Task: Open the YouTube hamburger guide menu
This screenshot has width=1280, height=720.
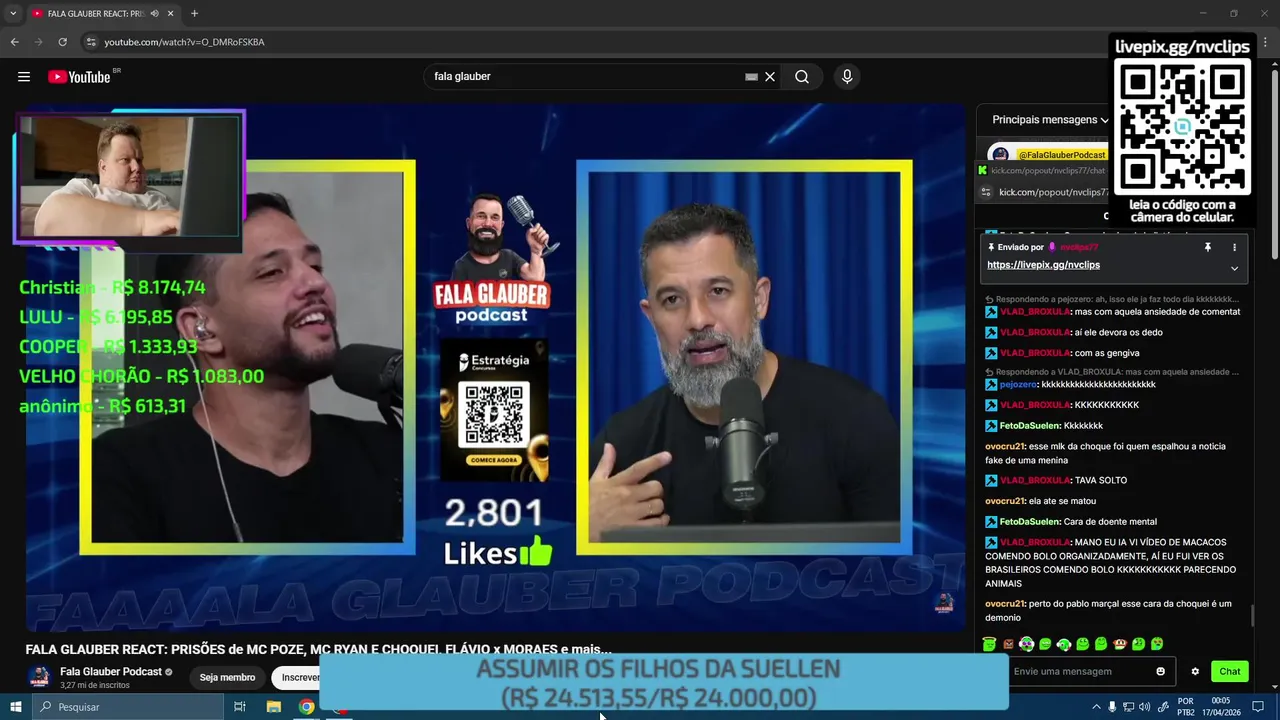Action: [24, 77]
